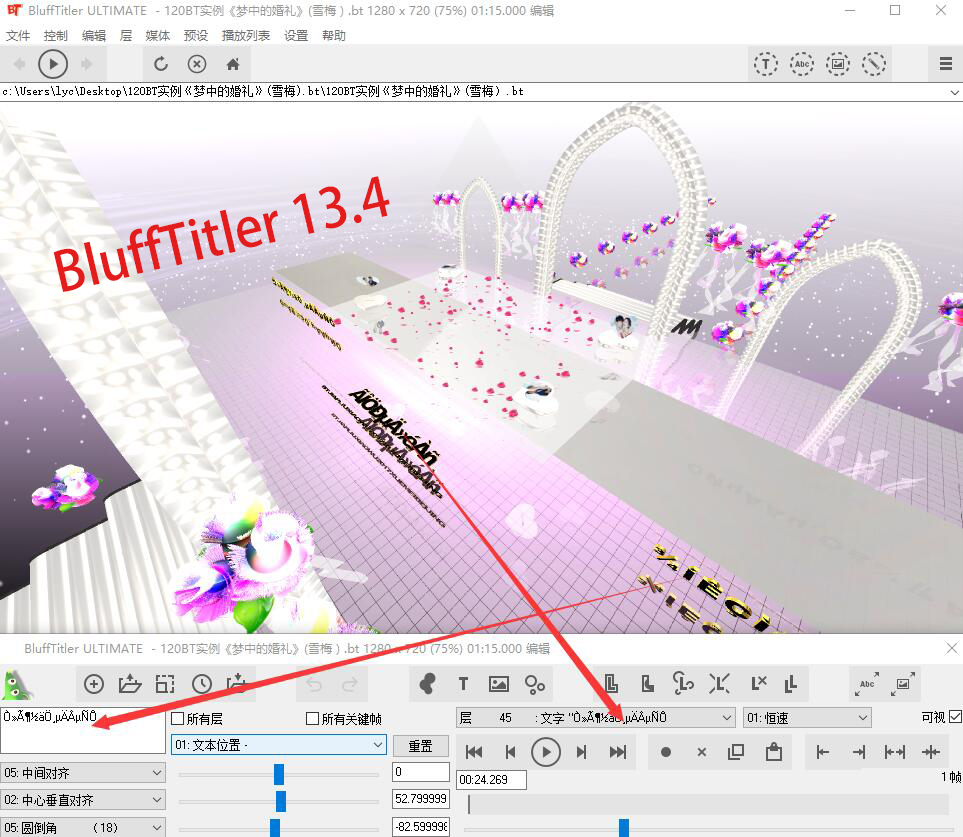Click the dashed circle Abc icon
Image resolution: width=963 pixels, height=837 pixels.
(801, 64)
